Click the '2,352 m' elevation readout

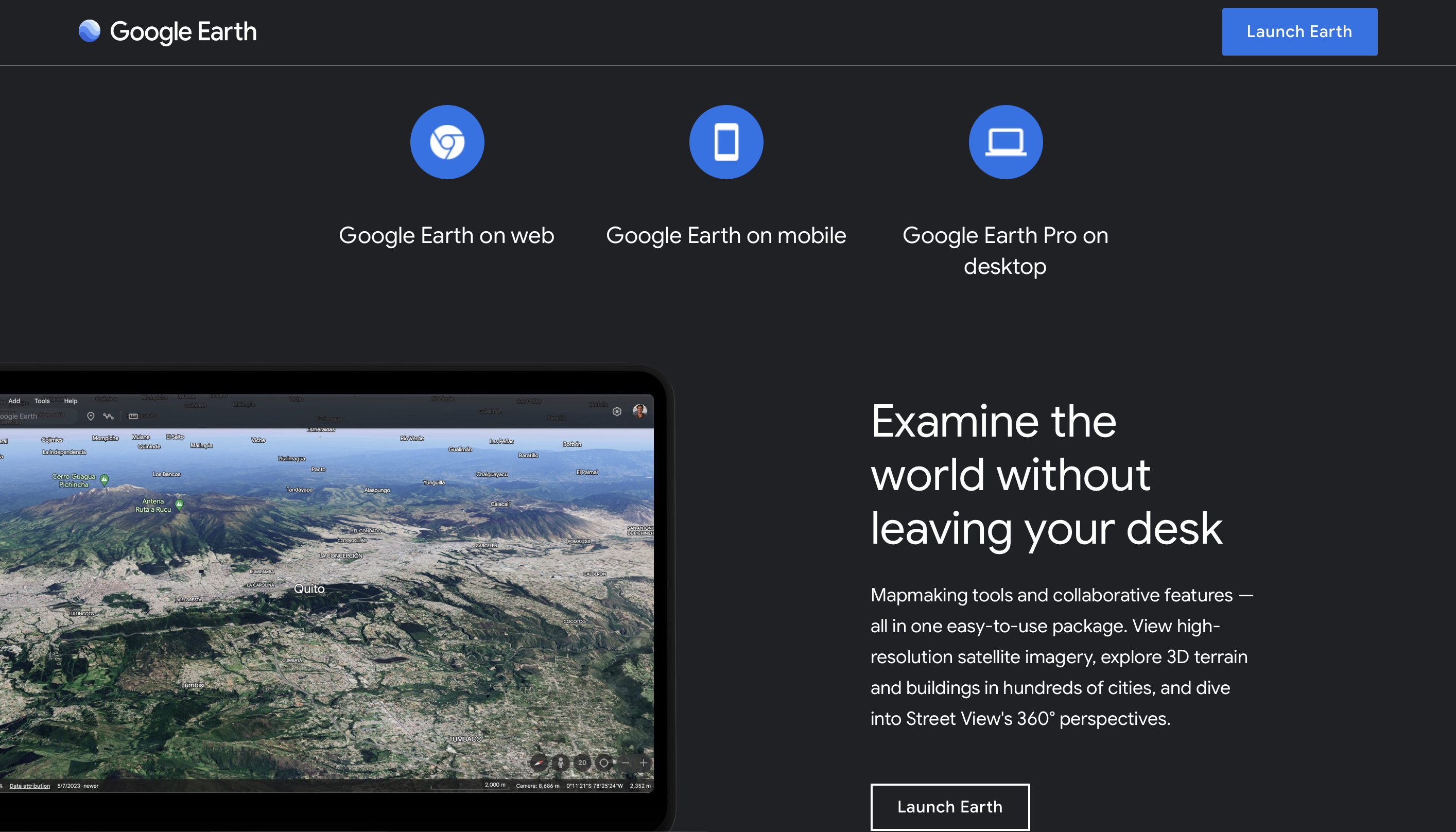[x=640, y=786]
